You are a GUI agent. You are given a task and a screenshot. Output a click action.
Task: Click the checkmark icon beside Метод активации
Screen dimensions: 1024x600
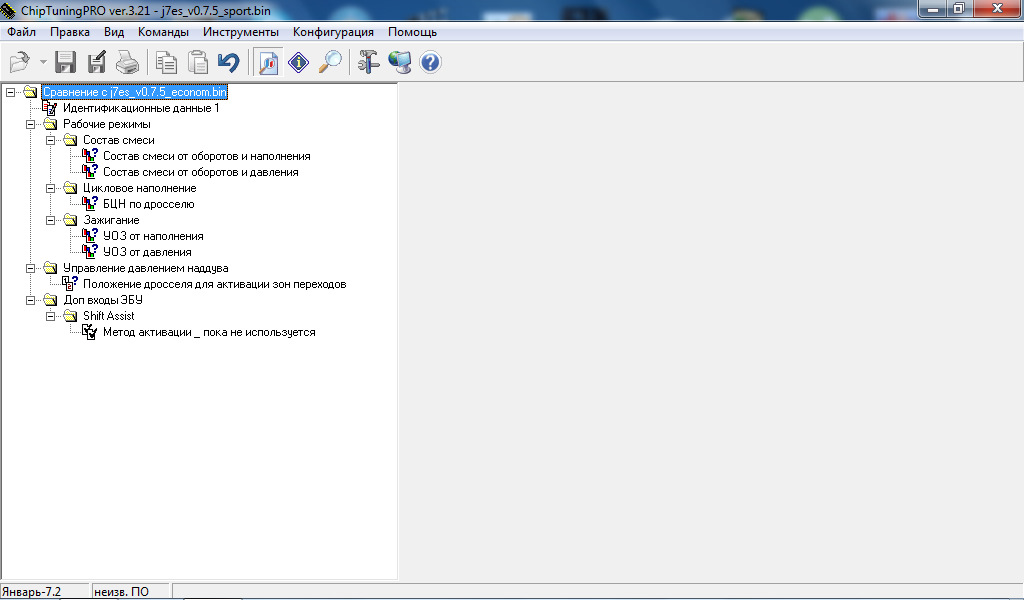point(89,332)
